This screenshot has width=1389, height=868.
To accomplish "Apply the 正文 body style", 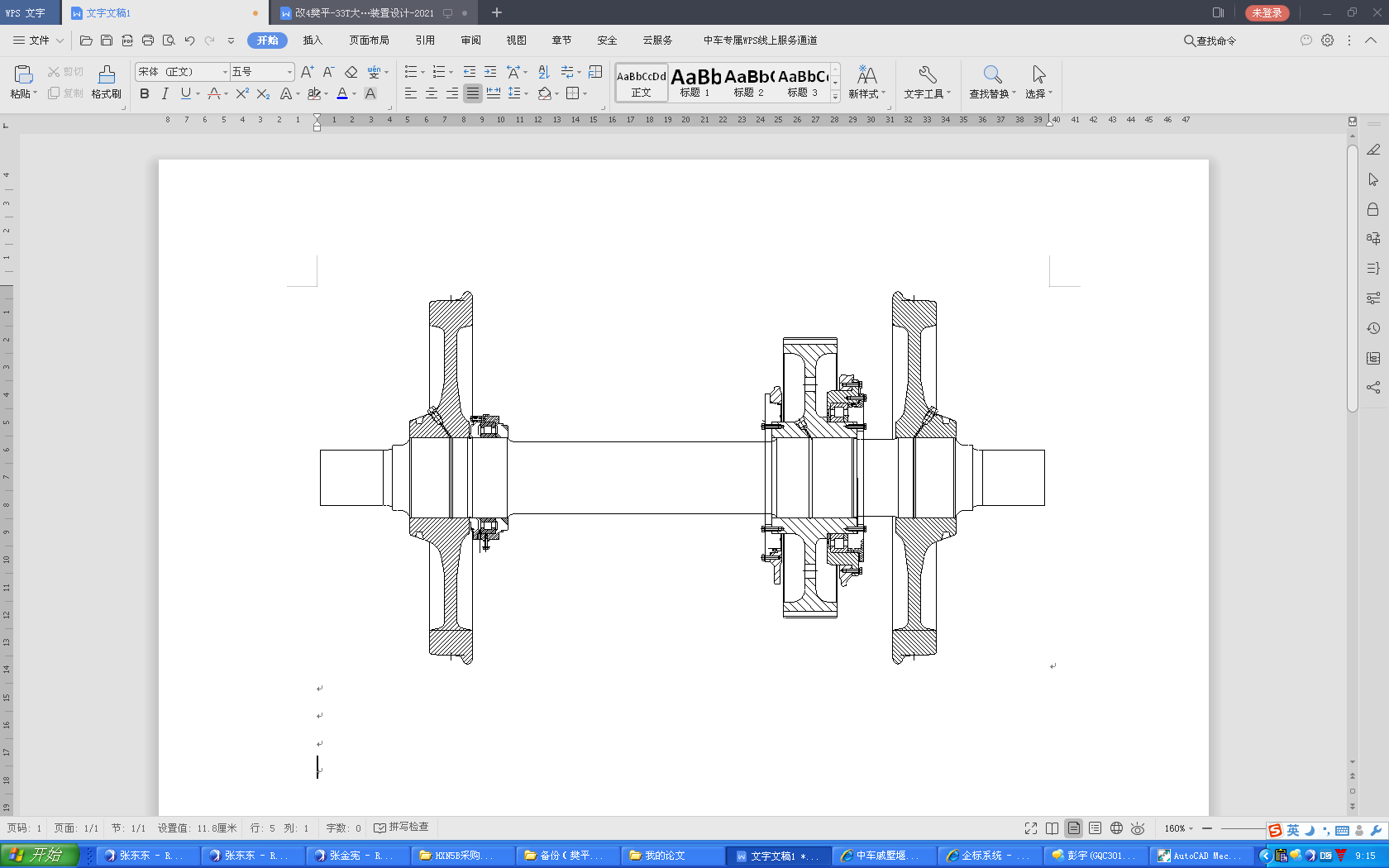I will tap(642, 83).
